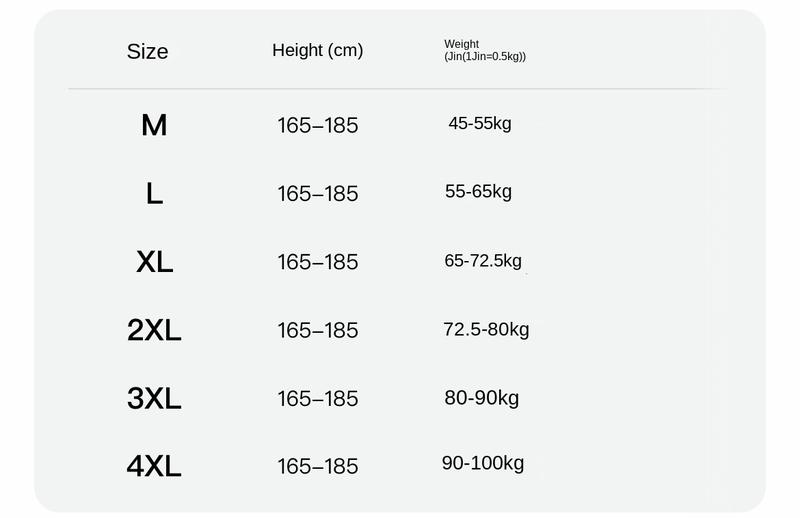
Task: Click the Size column header
Action: pos(147,52)
